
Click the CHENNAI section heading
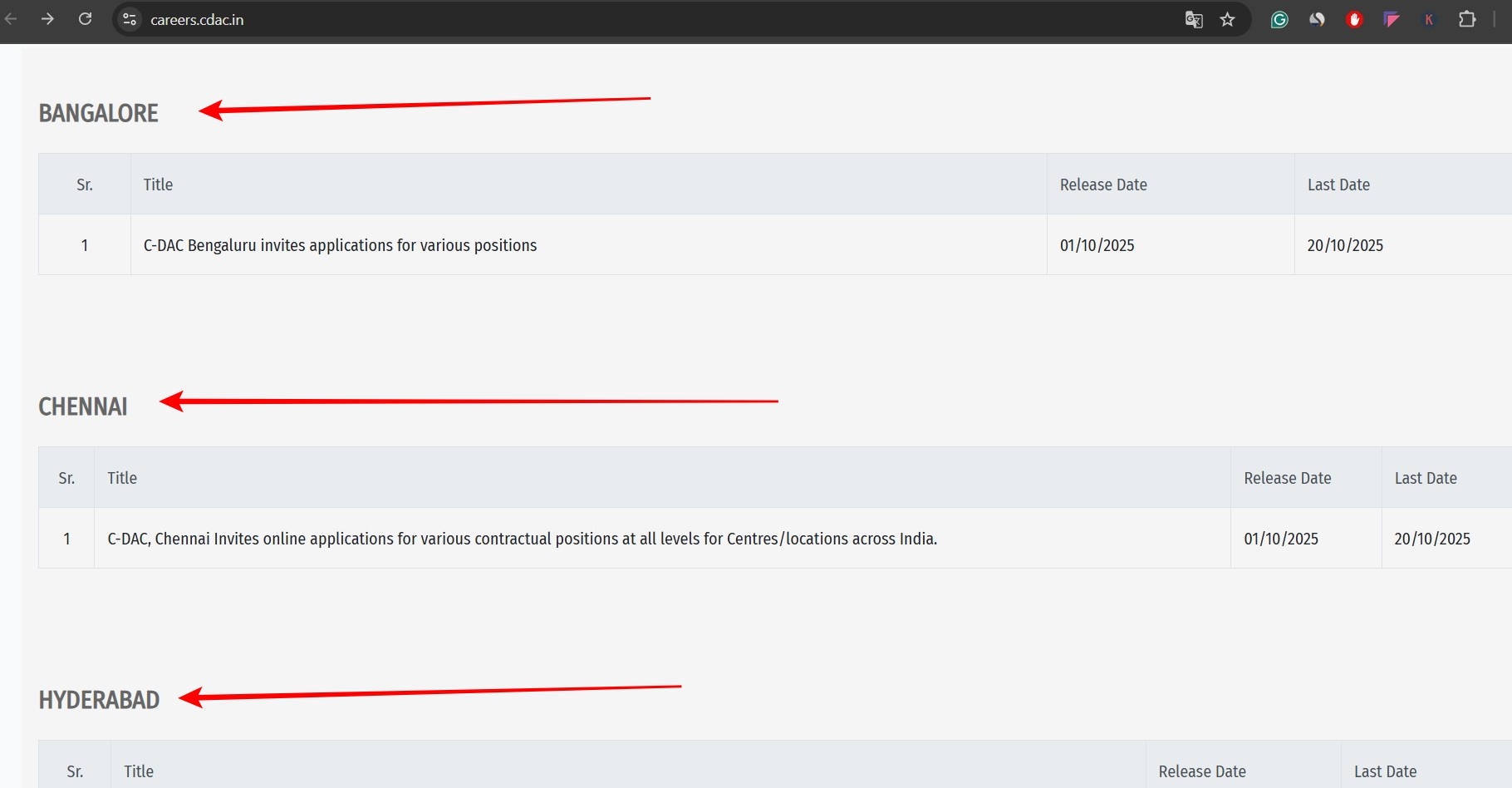pyautogui.click(x=83, y=406)
